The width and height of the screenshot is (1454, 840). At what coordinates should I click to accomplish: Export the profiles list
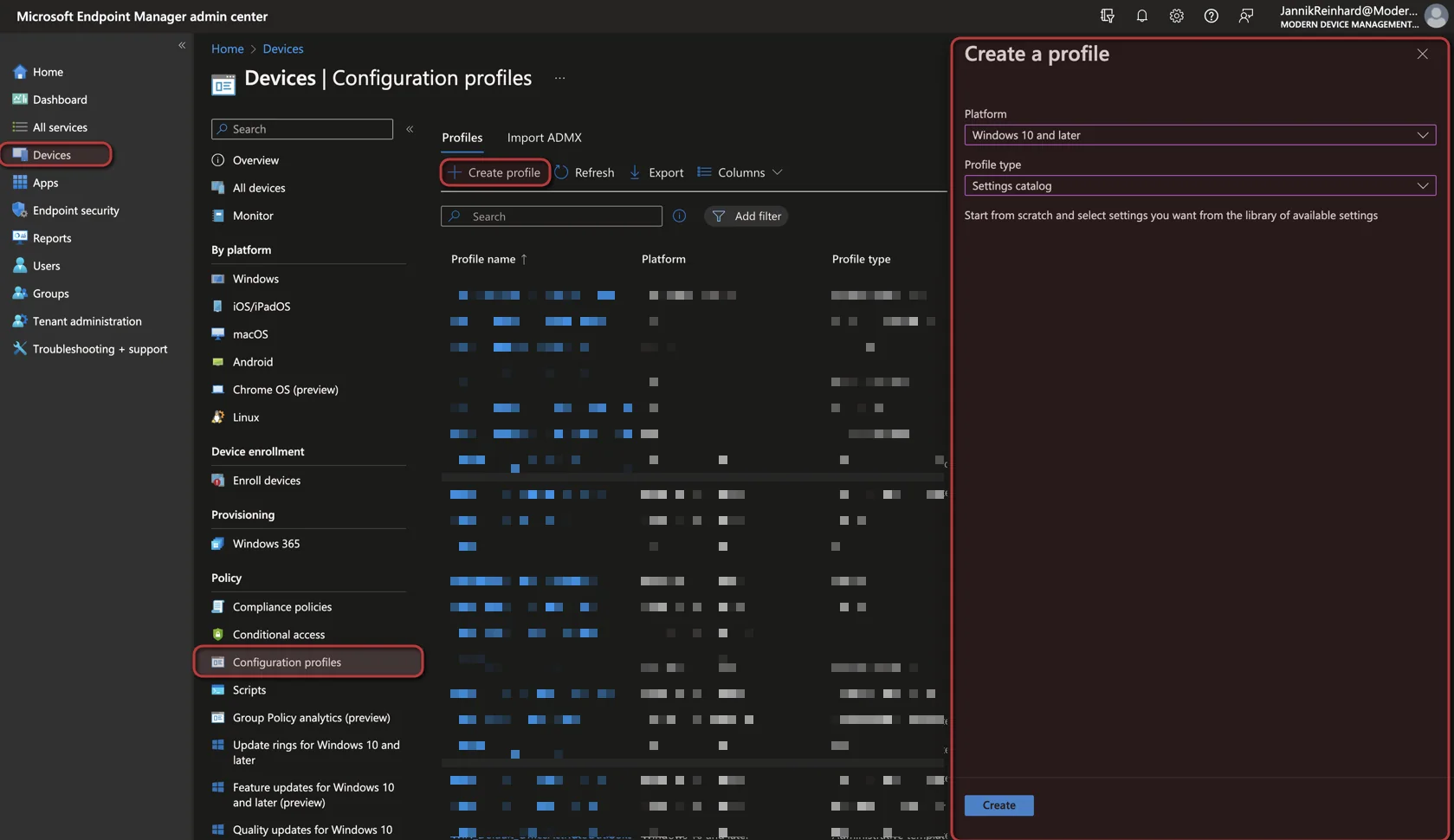[656, 172]
